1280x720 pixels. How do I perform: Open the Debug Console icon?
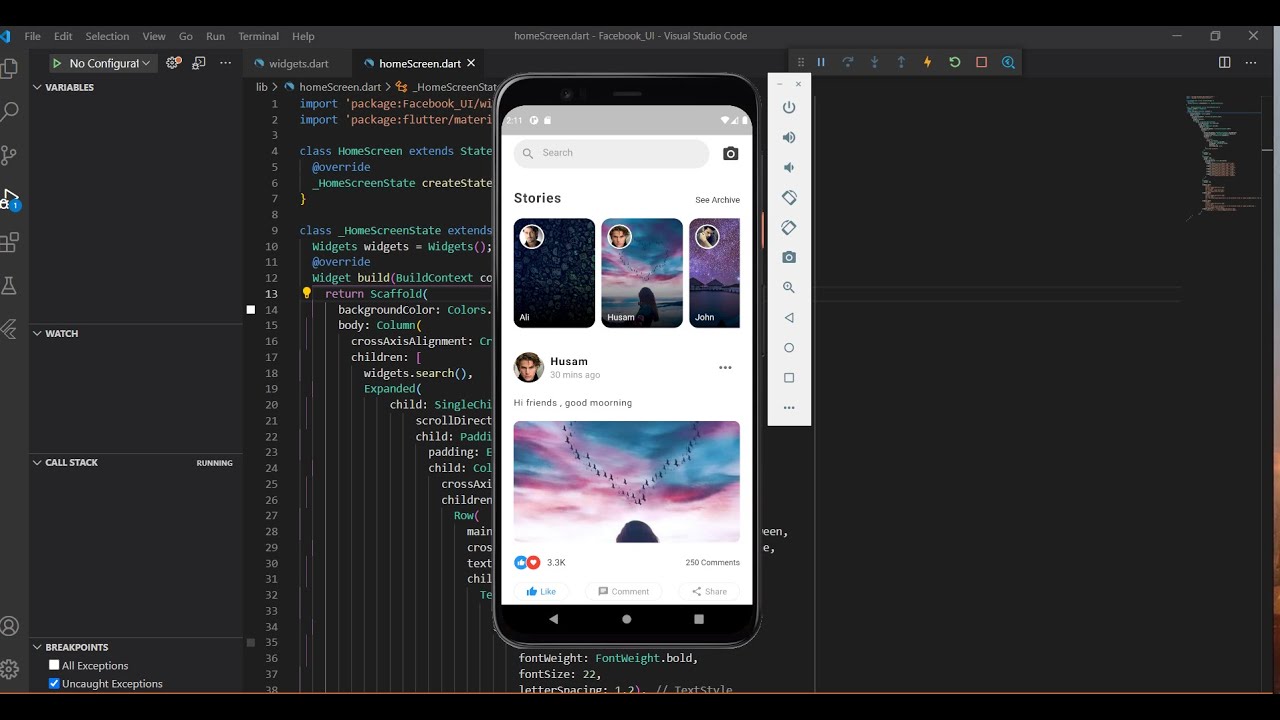(x=199, y=62)
